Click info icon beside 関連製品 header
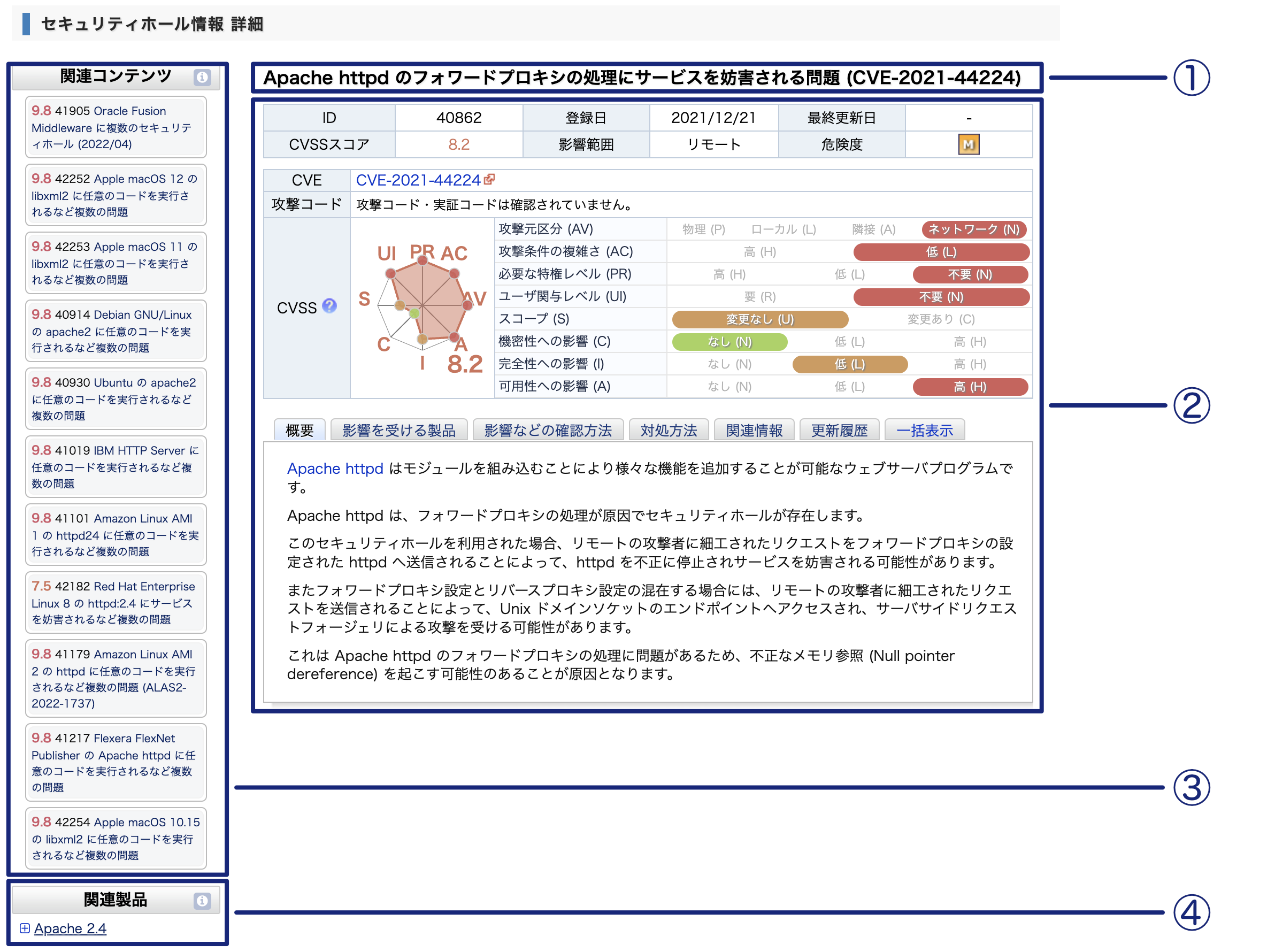This screenshot has width=1275, height=952. click(202, 901)
